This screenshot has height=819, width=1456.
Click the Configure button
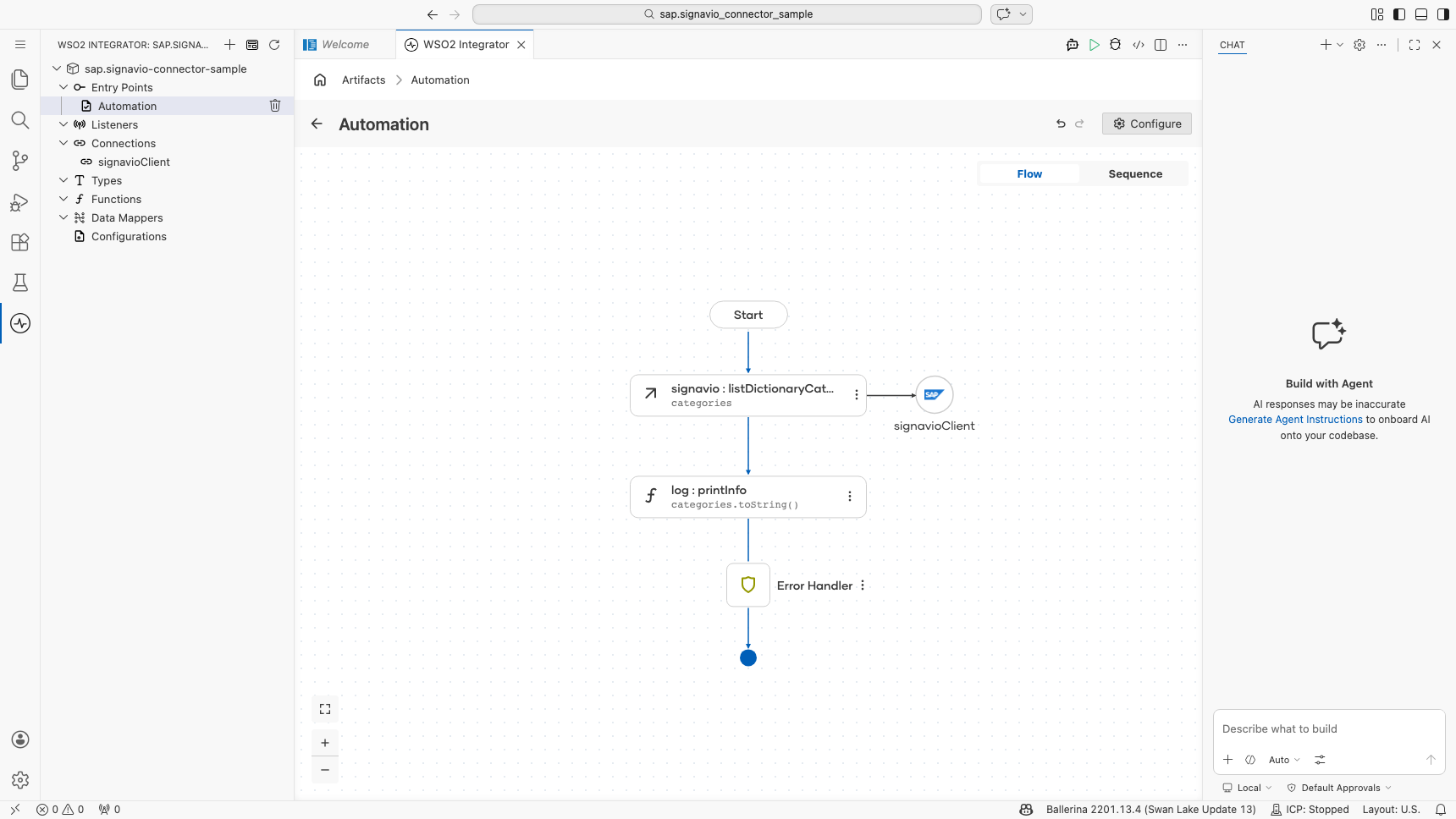1147,124
